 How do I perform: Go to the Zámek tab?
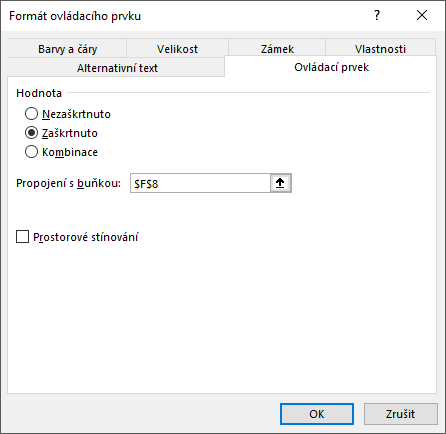[277, 49]
